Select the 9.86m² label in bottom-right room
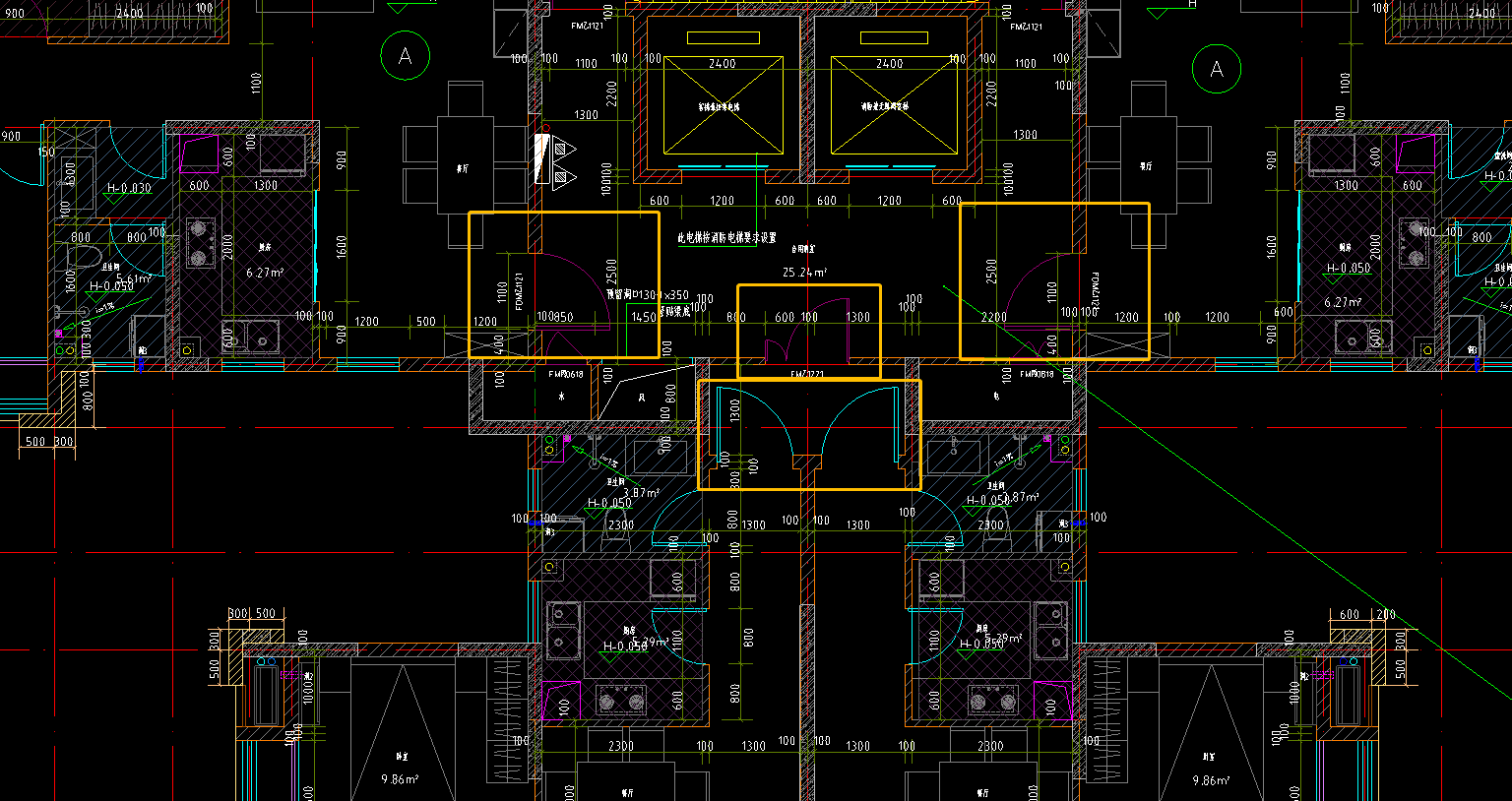The width and height of the screenshot is (1512, 801). pos(1211,780)
